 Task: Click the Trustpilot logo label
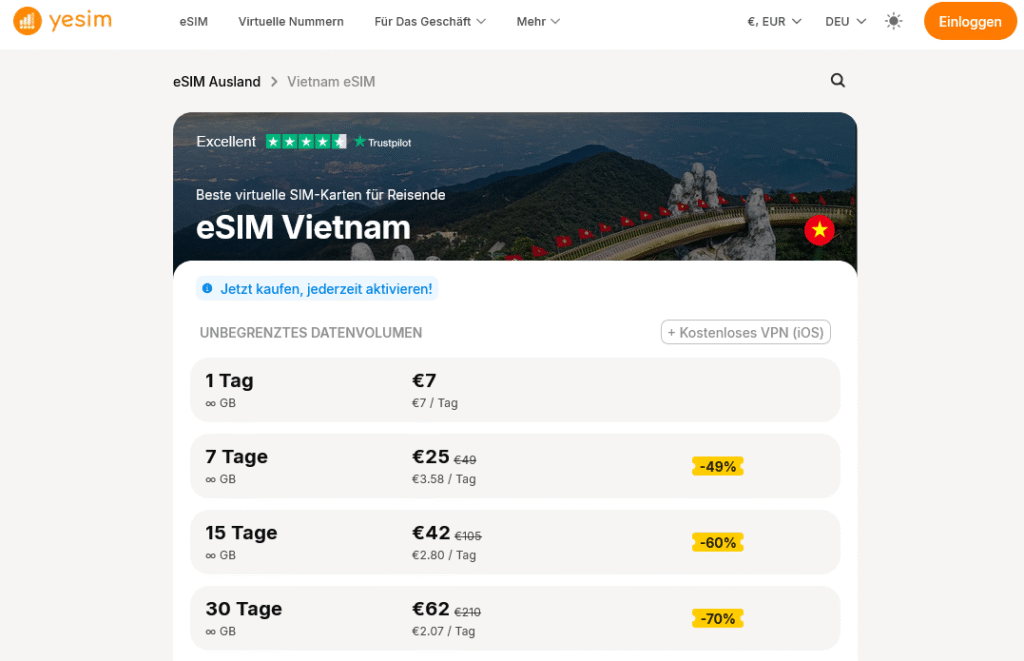click(x=383, y=141)
